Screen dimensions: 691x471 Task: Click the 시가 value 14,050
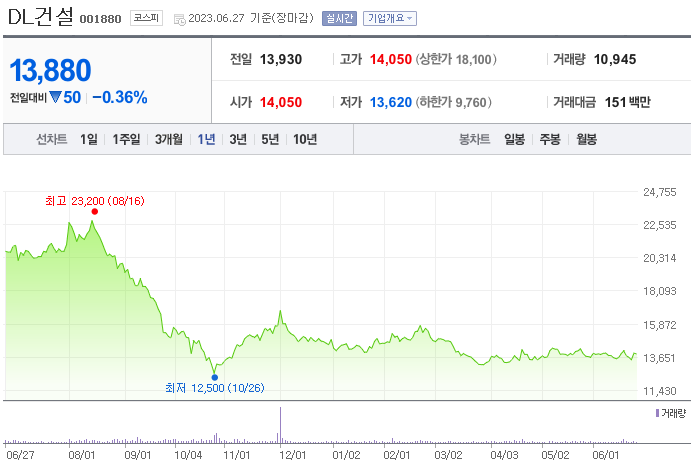click(281, 102)
